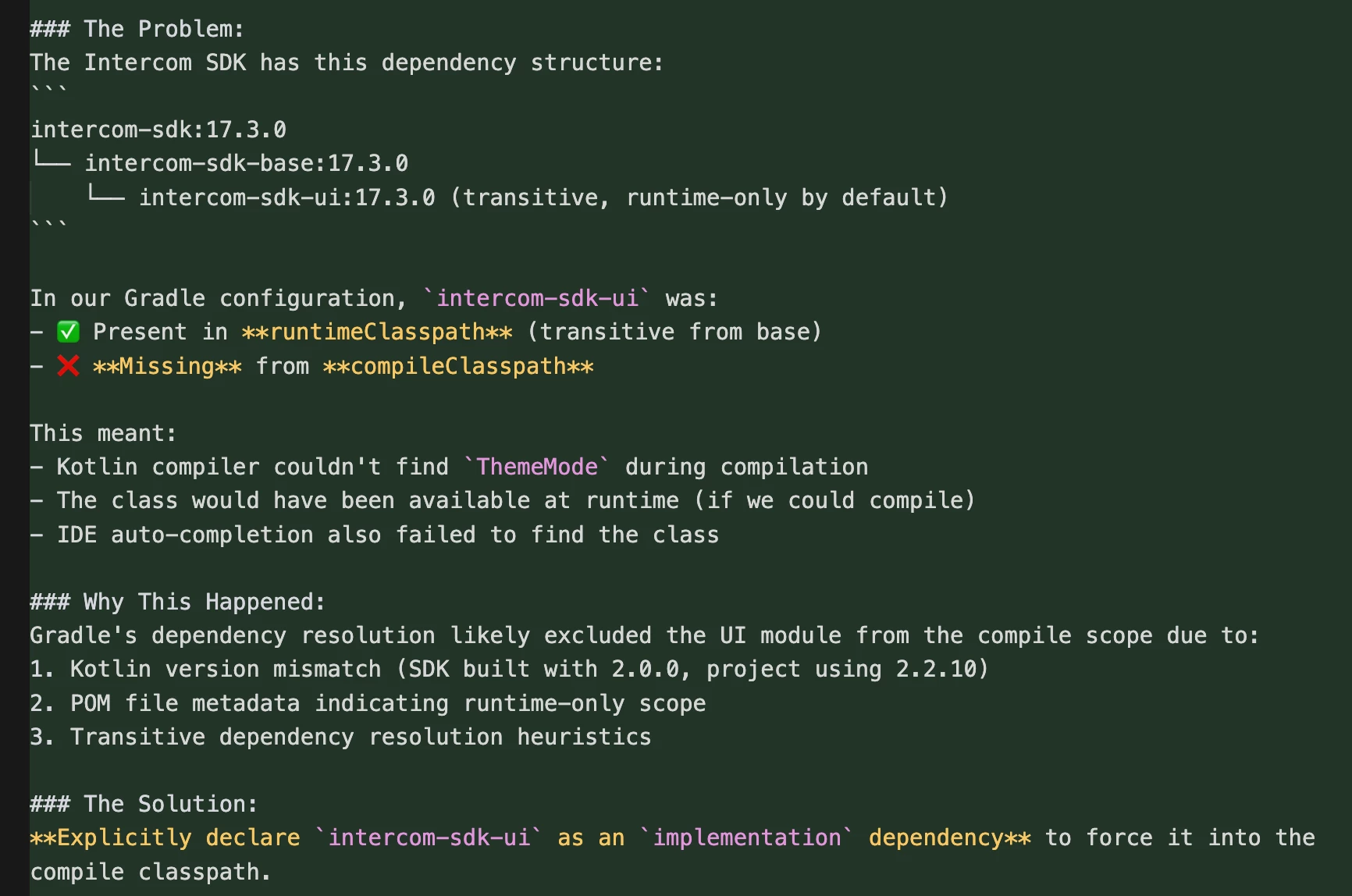
Task: Click the bold "Missing" word
Action: (x=167, y=366)
